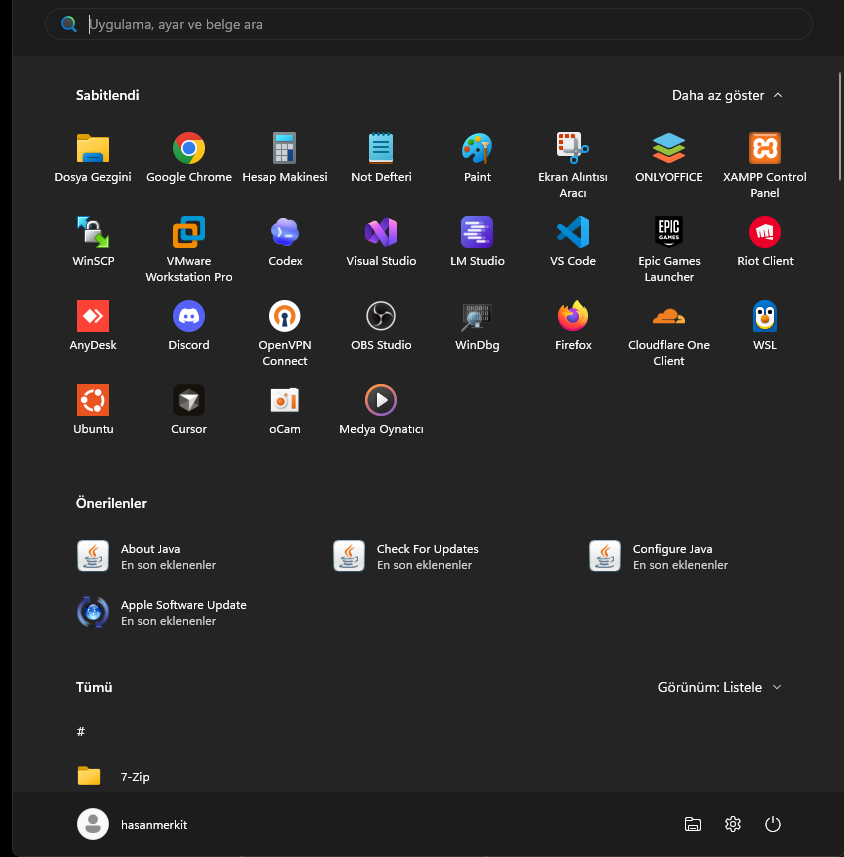This screenshot has width=844, height=857.
Task: Open VS Code
Action: coord(573,242)
